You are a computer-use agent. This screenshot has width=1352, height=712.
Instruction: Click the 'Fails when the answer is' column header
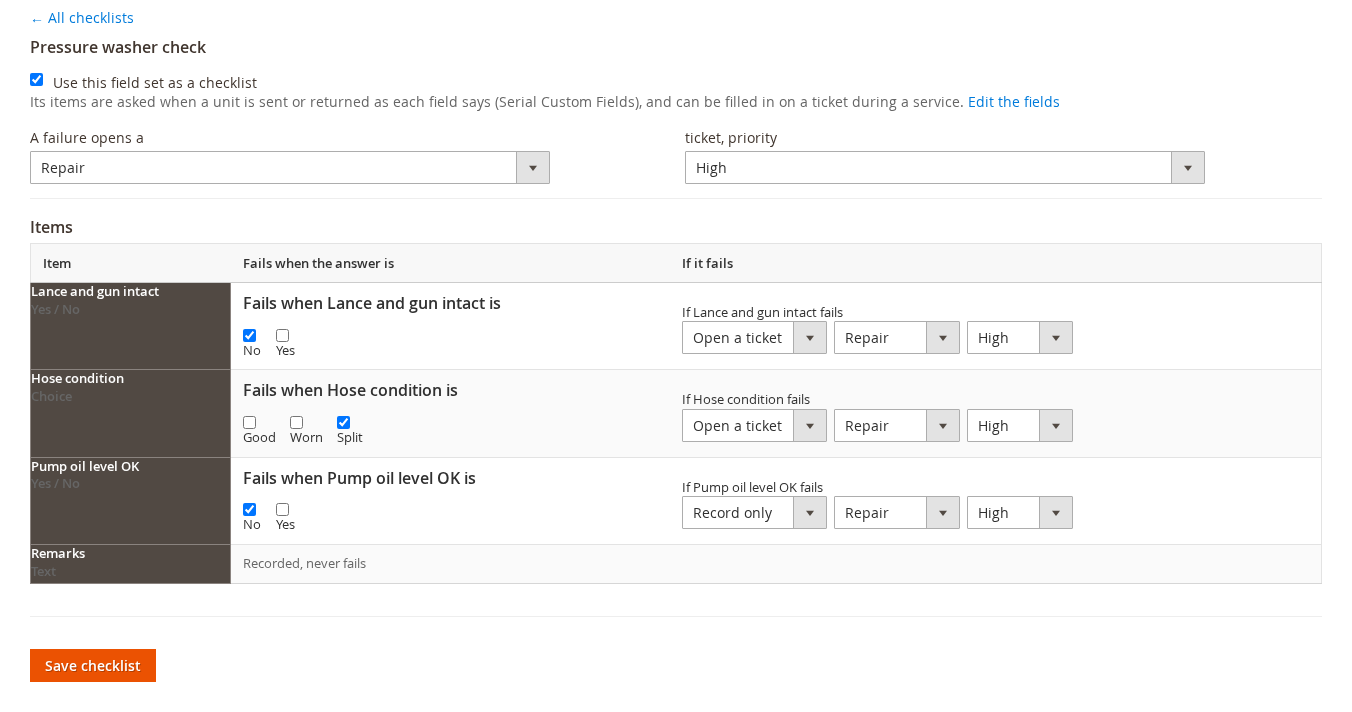(319, 264)
